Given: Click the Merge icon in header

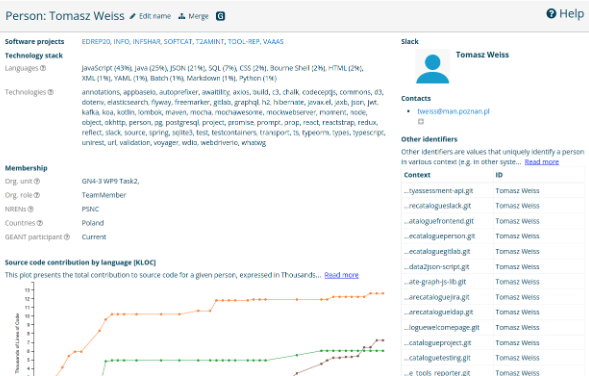Looking at the screenshot, I should (x=182, y=16).
